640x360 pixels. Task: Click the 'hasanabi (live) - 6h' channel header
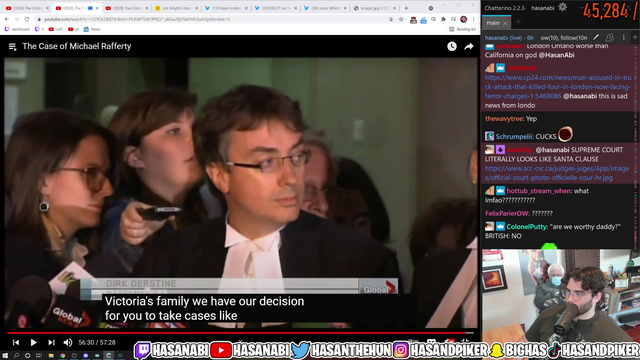coord(509,38)
